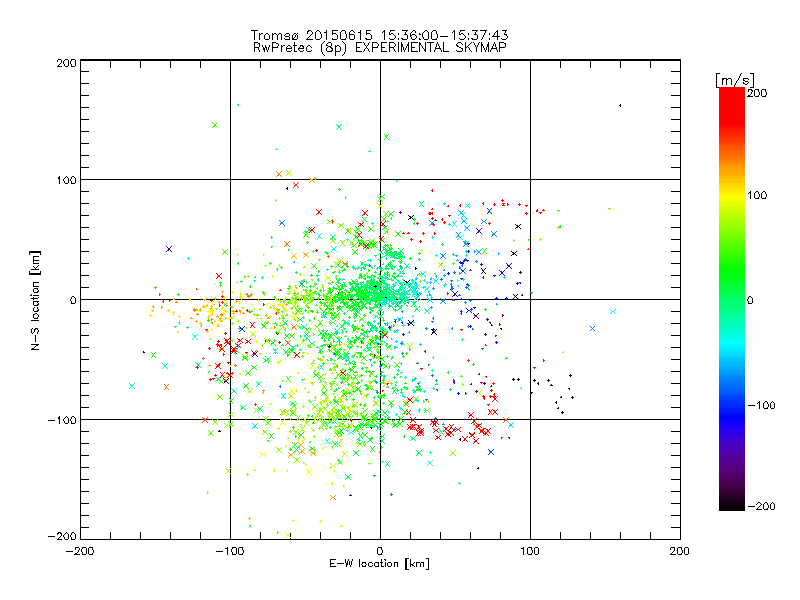Click the E-W axis tick label "-200"

tap(80, 551)
